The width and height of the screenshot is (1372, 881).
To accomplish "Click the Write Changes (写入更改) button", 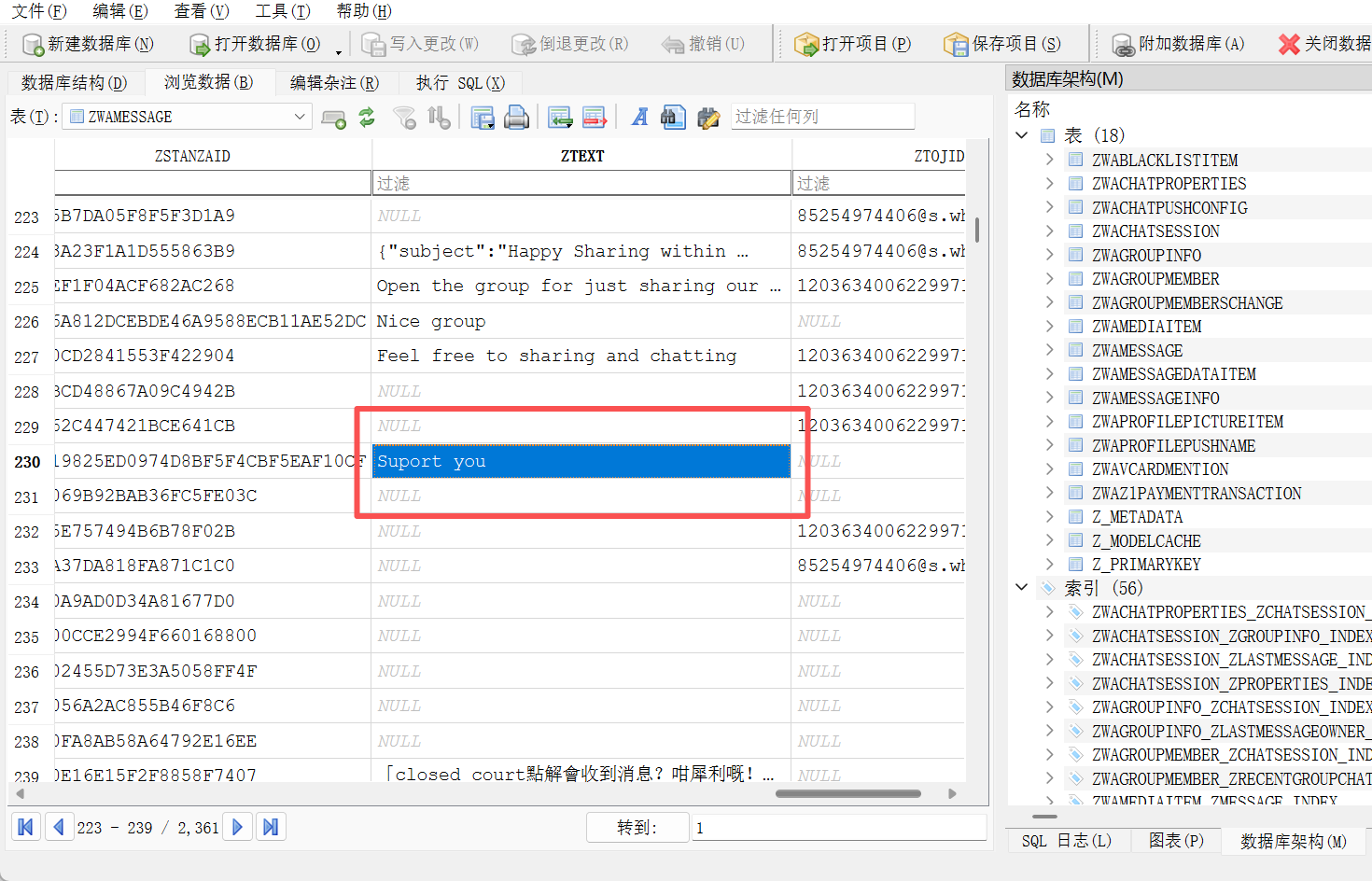I will [x=420, y=44].
